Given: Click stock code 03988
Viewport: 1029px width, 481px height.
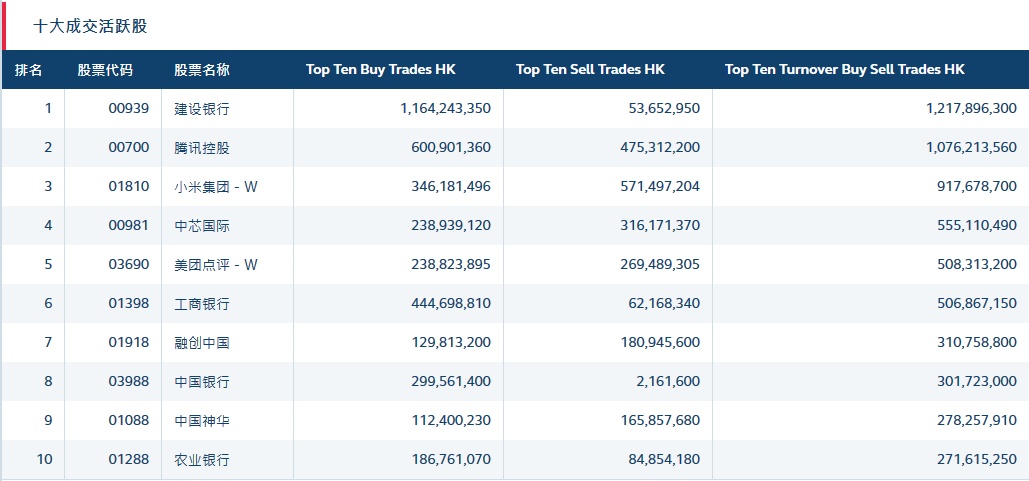Looking at the screenshot, I should 128,382.
